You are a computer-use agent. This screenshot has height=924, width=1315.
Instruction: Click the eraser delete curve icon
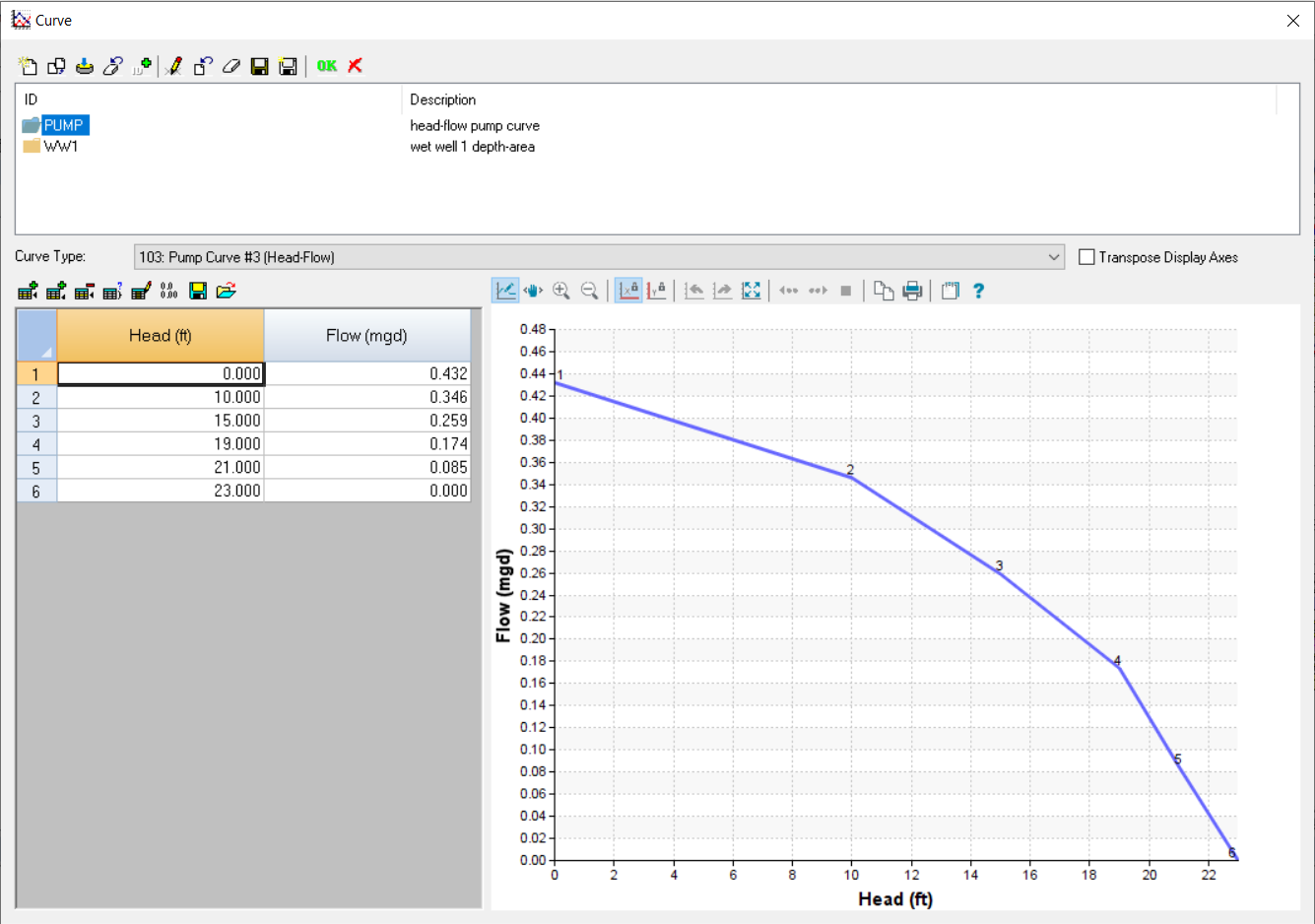[x=231, y=66]
